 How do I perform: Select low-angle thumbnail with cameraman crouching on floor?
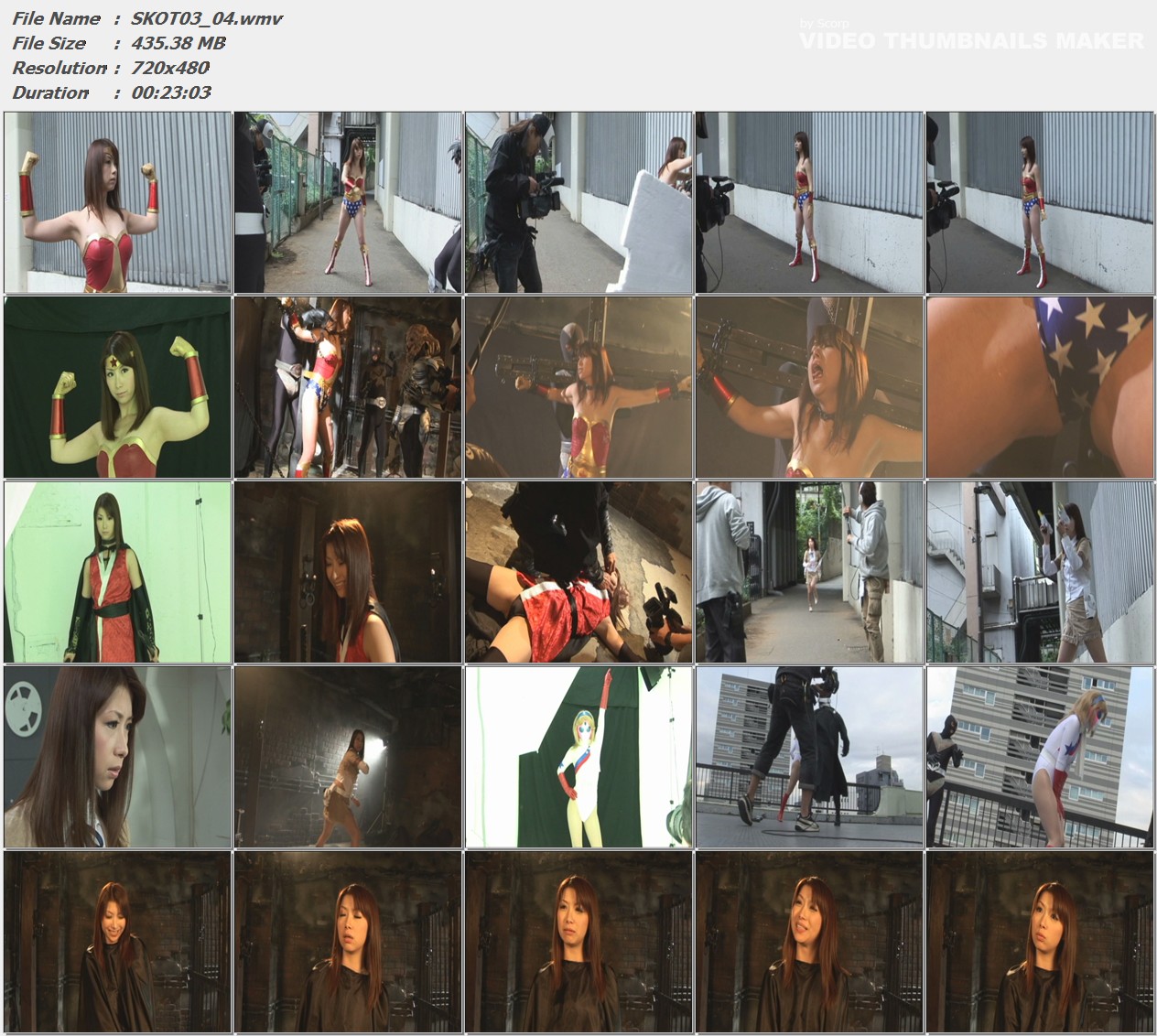(x=579, y=572)
